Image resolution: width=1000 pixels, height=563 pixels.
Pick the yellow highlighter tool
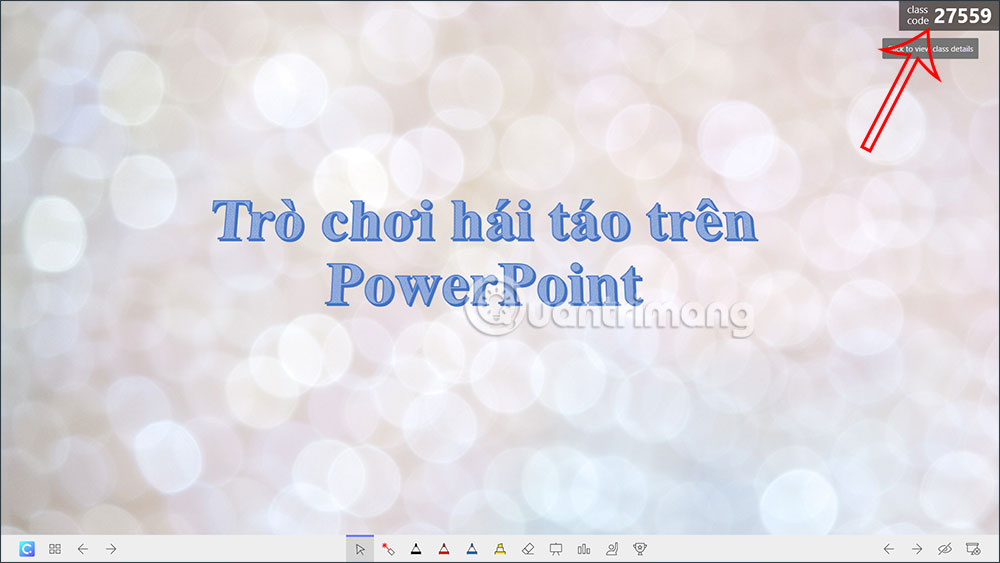[500, 549]
